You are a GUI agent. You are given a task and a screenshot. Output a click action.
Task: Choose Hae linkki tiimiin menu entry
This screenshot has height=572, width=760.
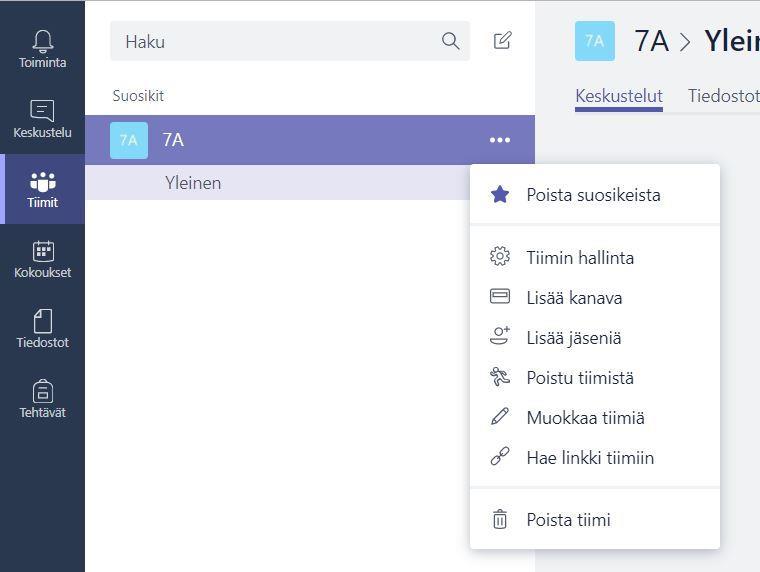click(595, 458)
